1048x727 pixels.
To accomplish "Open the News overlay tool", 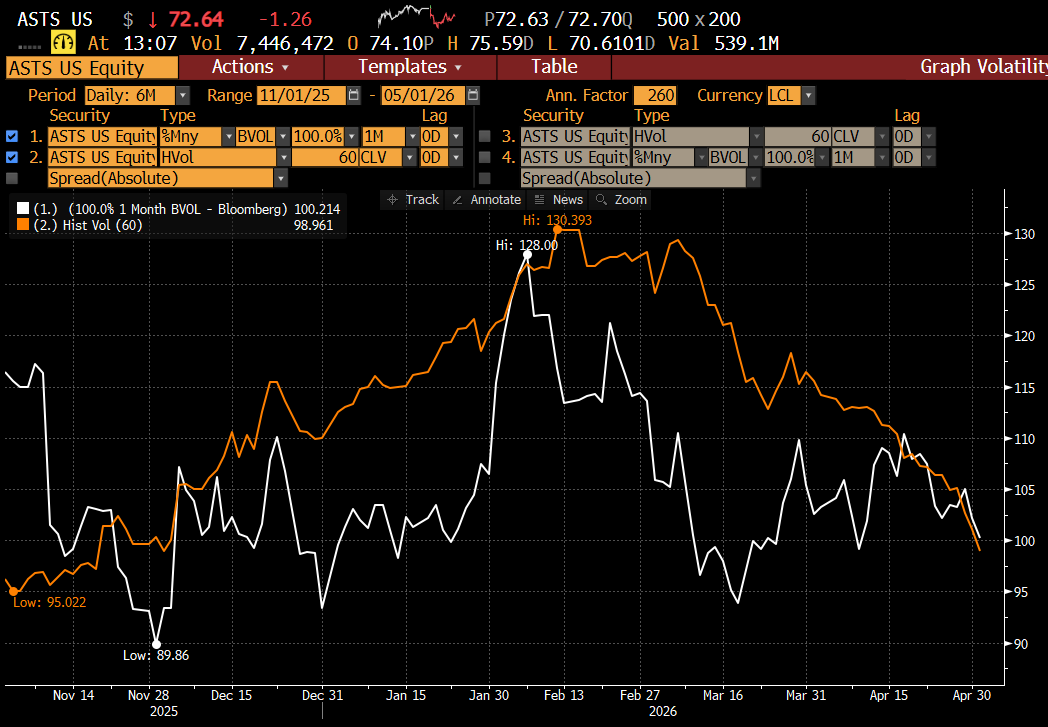I will [559, 199].
